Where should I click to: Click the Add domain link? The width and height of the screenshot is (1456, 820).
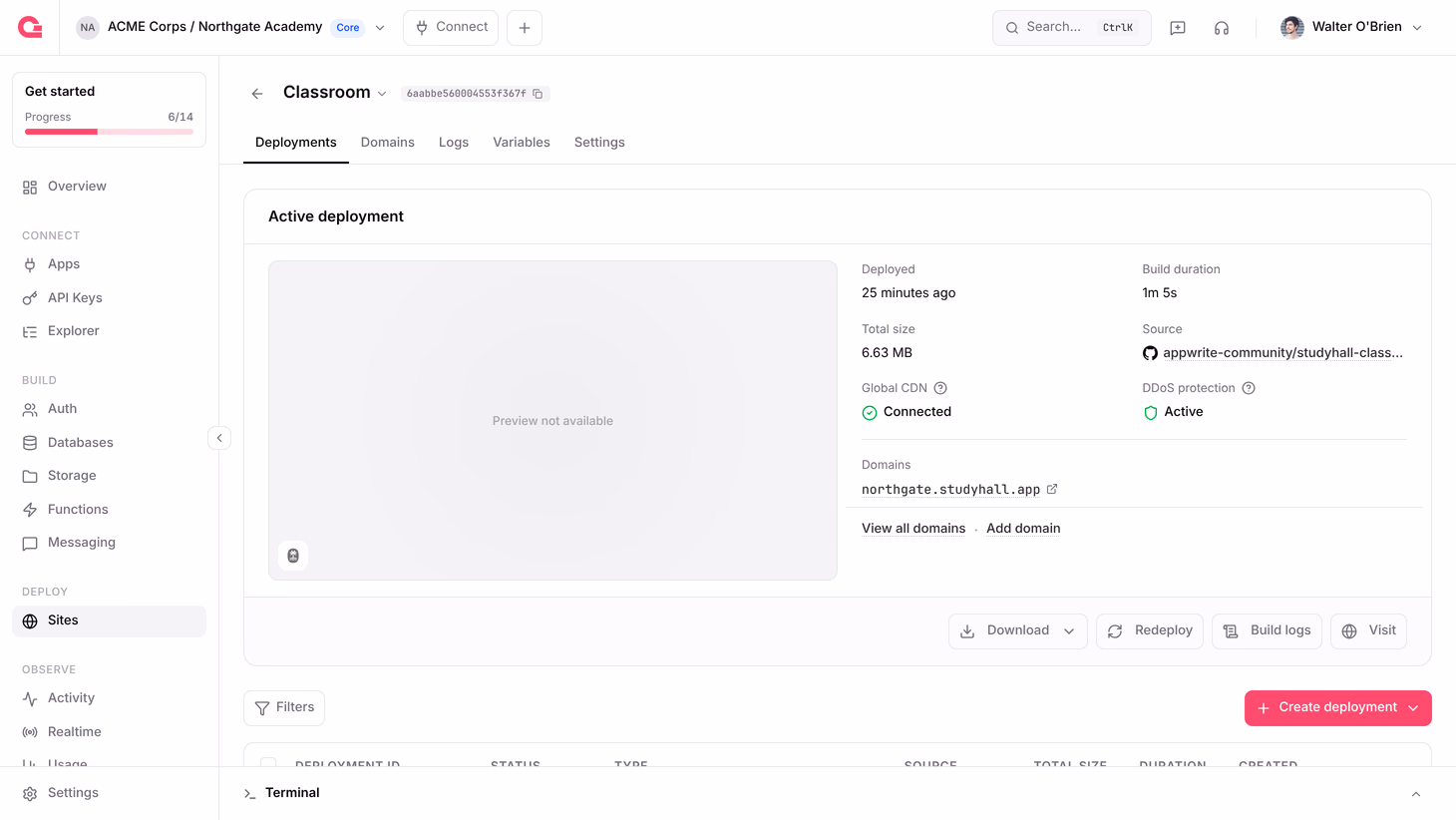click(x=1023, y=529)
